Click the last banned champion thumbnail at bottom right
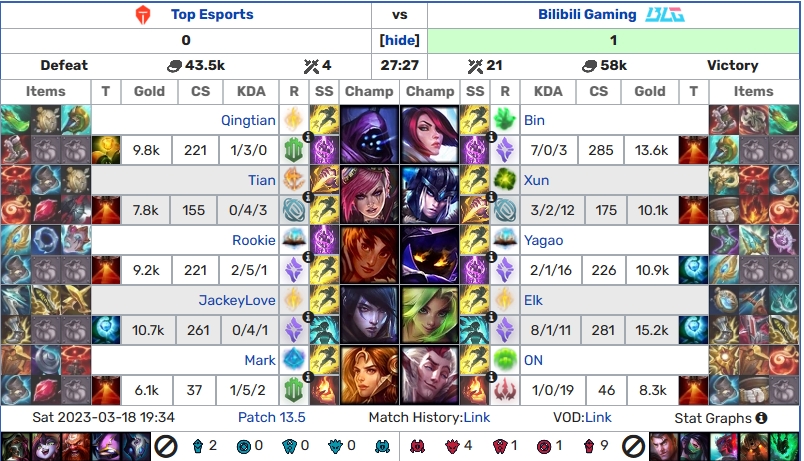Image resolution: width=804 pixels, height=461 pixels. click(784, 446)
